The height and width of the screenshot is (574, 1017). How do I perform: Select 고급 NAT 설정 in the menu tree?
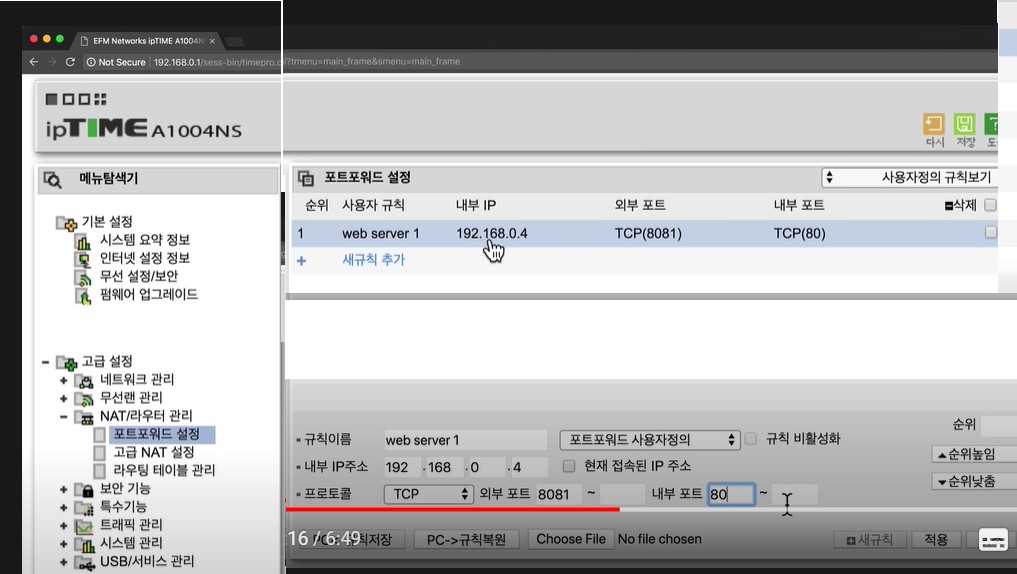coord(153,452)
